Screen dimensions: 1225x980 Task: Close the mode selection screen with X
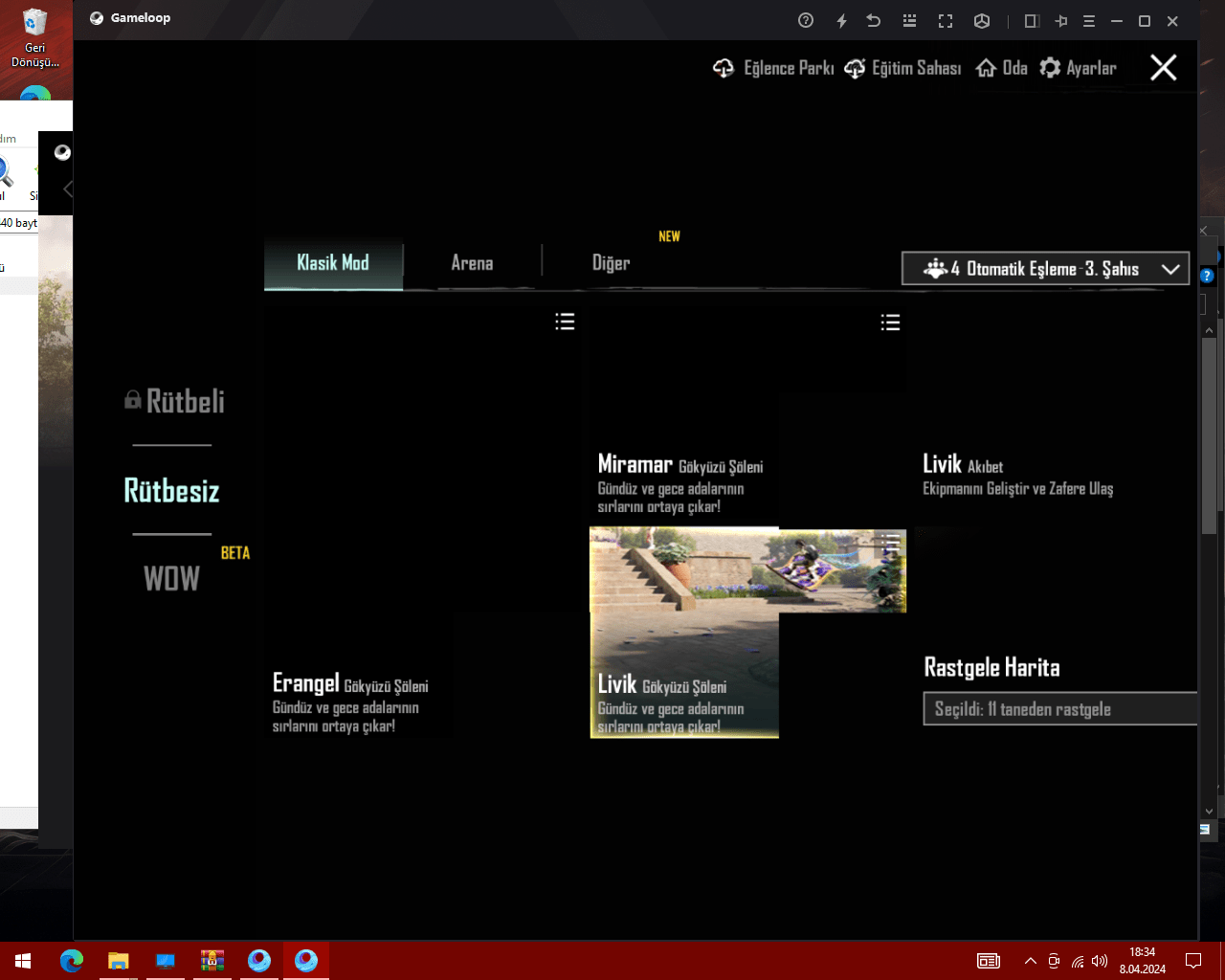[x=1164, y=67]
